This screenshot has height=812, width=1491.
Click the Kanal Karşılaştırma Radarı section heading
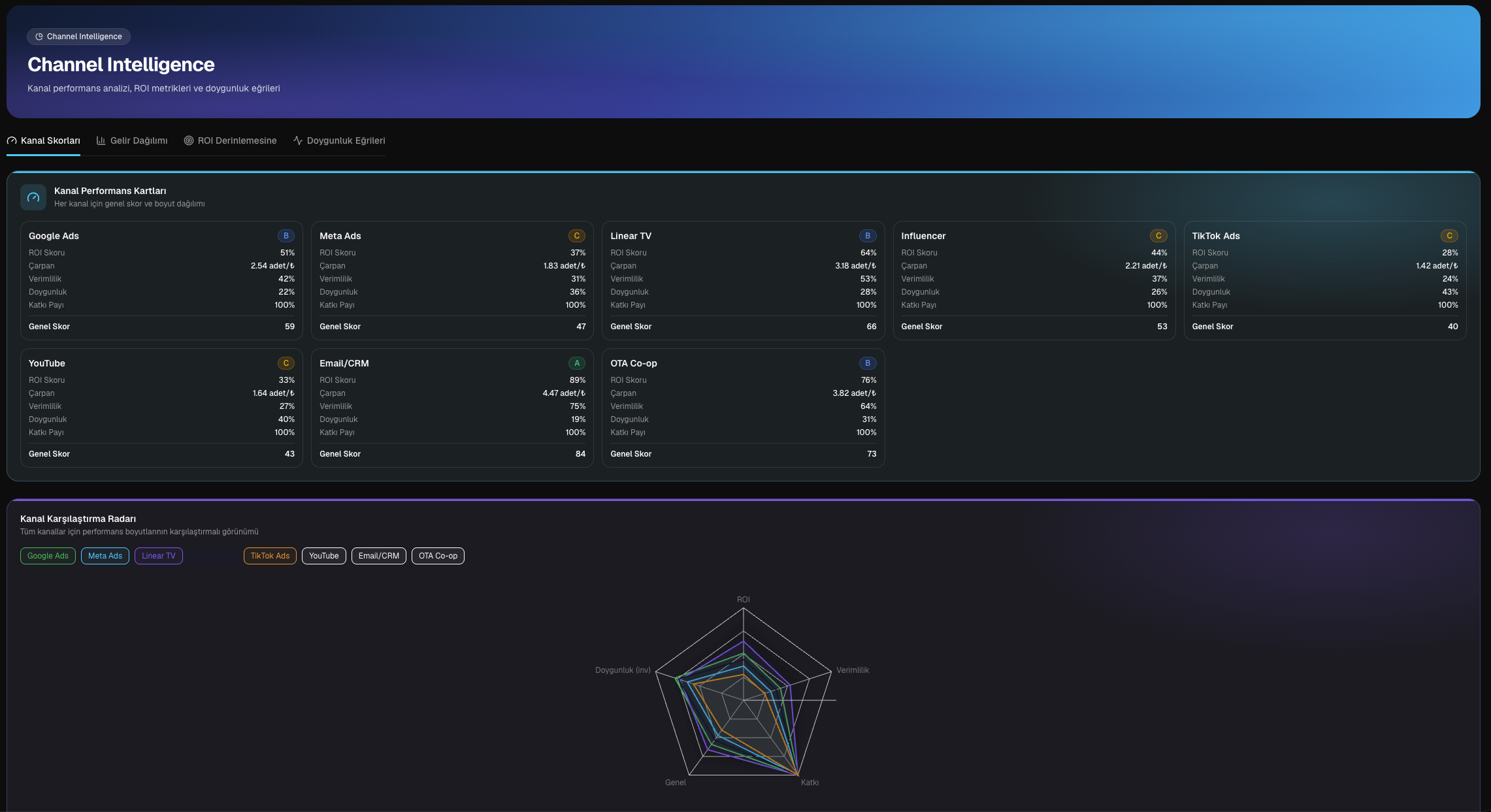click(x=78, y=519)
